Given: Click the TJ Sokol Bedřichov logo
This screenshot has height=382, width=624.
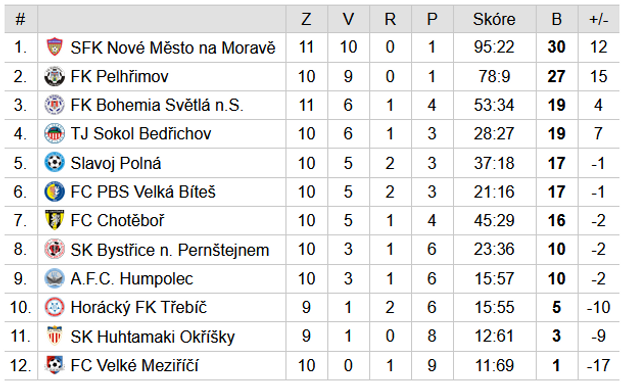Looking at the screenshot, I should coord(55,134).
